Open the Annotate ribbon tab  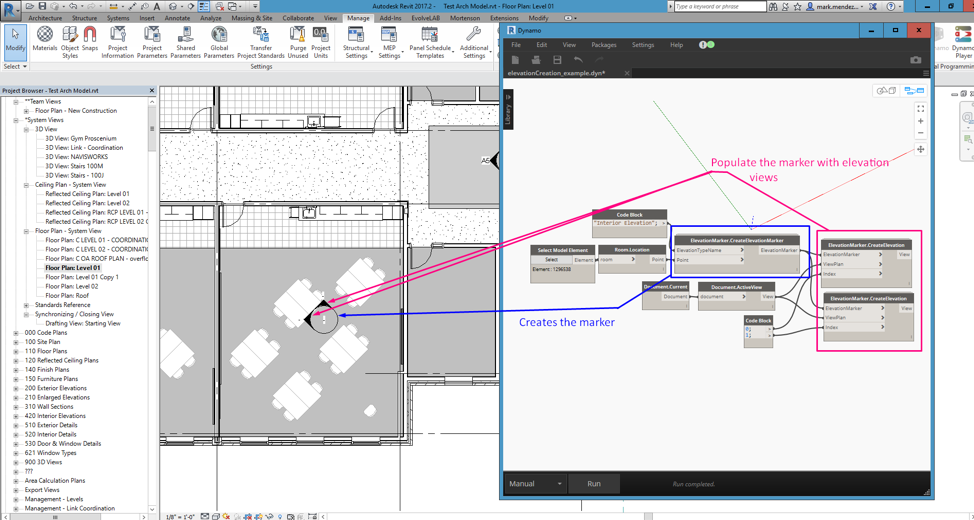pyautogui.click(x=177, y=19)
